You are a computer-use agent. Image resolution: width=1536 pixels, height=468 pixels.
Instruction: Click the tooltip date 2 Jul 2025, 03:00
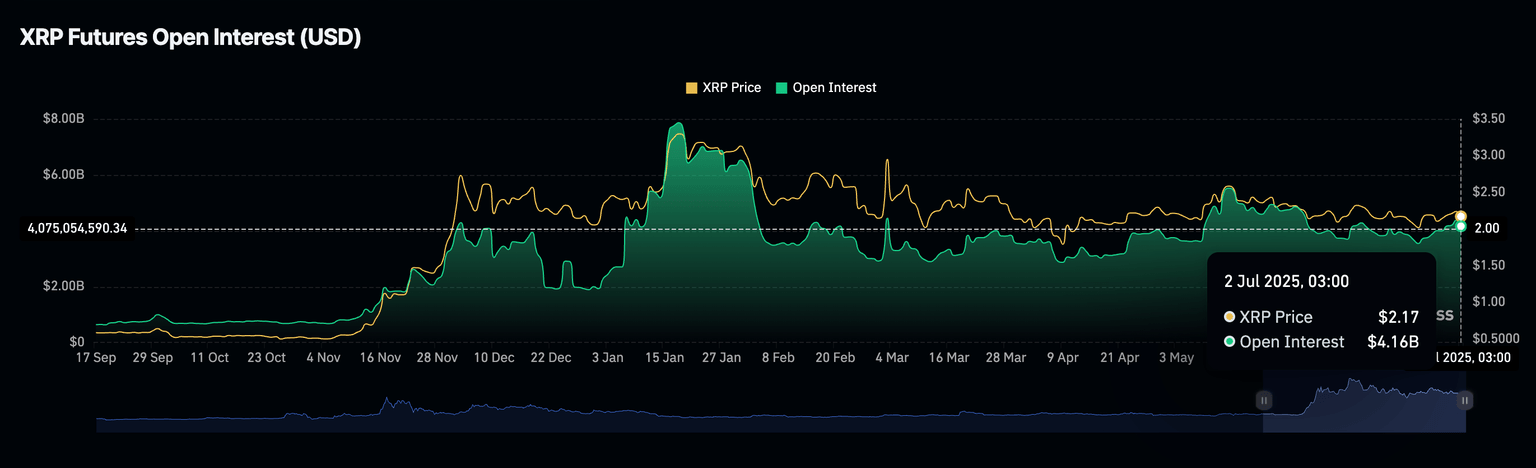click(x=1286, y=282)
